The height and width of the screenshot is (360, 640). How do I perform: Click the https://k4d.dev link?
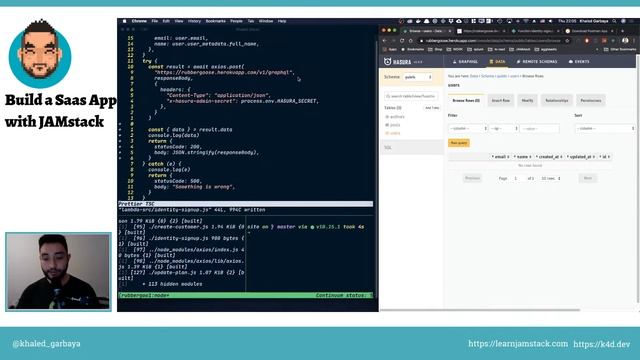click(602, 344)
